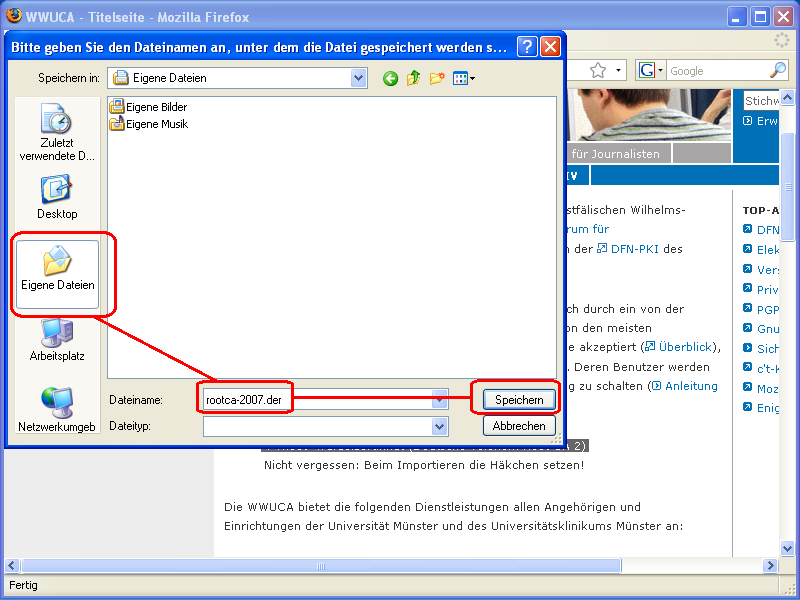
Task: Create a new folder
Action: pos(438,77)
